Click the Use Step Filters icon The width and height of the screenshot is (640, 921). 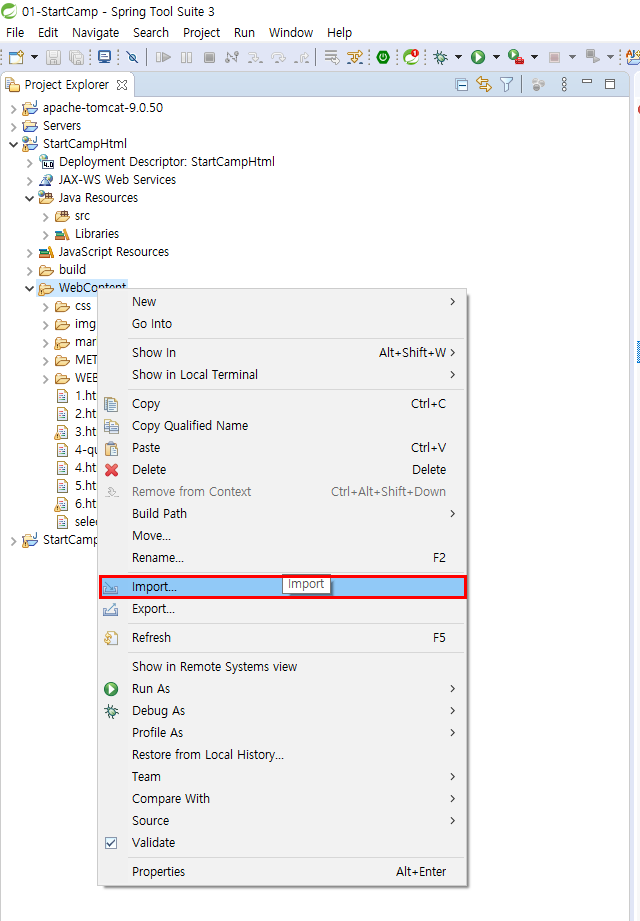(x=355, y=57)
